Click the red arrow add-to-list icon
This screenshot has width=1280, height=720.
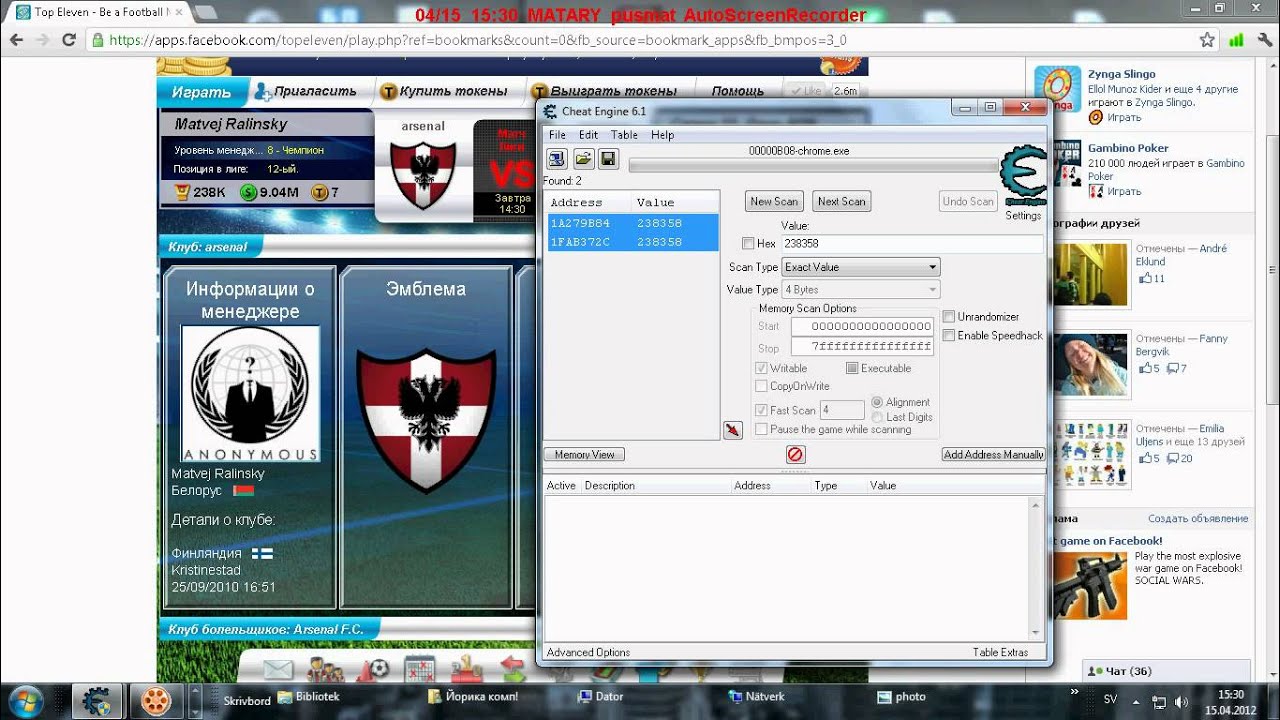pyautogui.click(x=733, y=430)
